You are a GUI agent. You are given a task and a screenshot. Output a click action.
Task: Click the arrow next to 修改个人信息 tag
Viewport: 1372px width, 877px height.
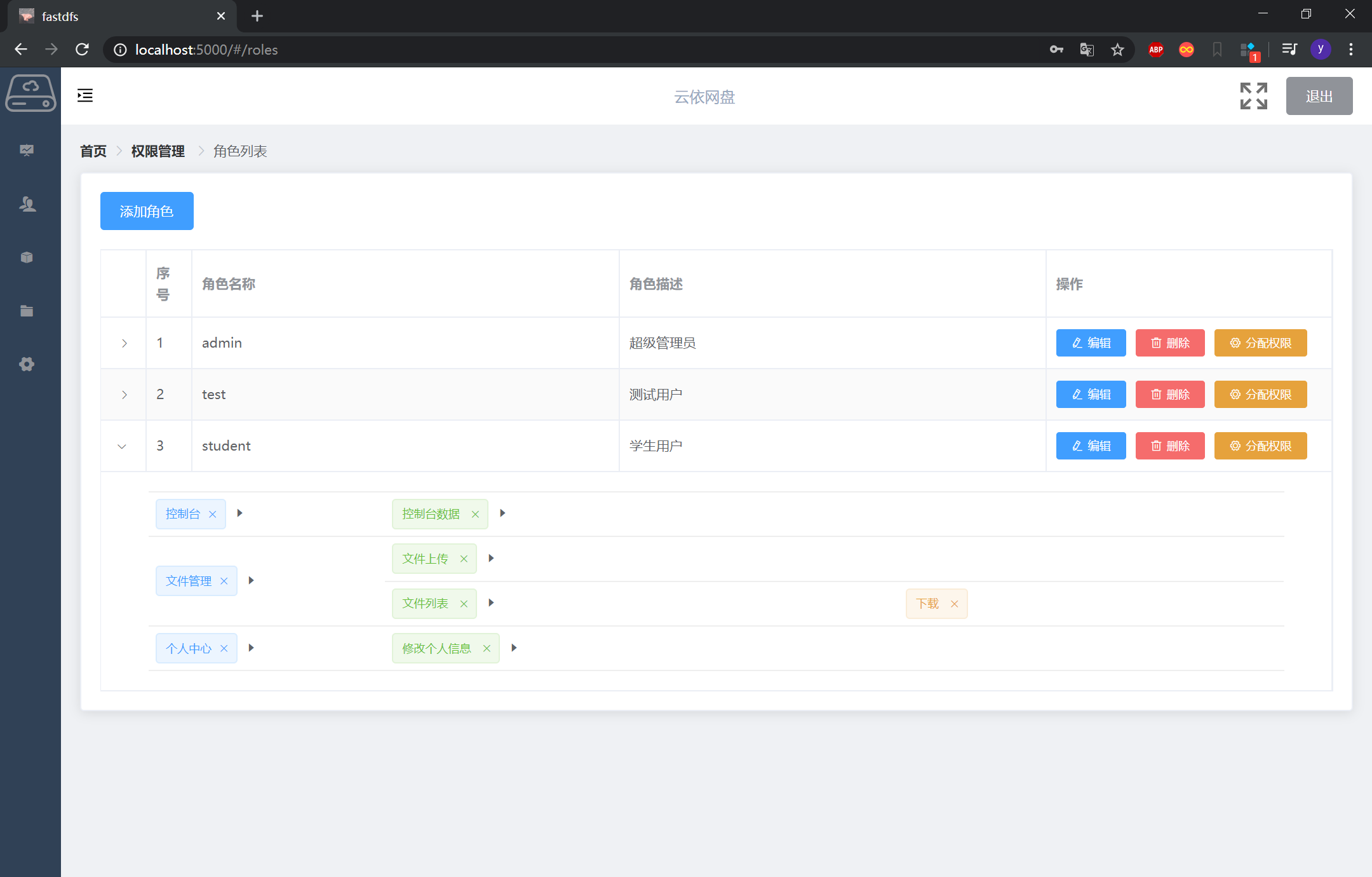point(514,648)
